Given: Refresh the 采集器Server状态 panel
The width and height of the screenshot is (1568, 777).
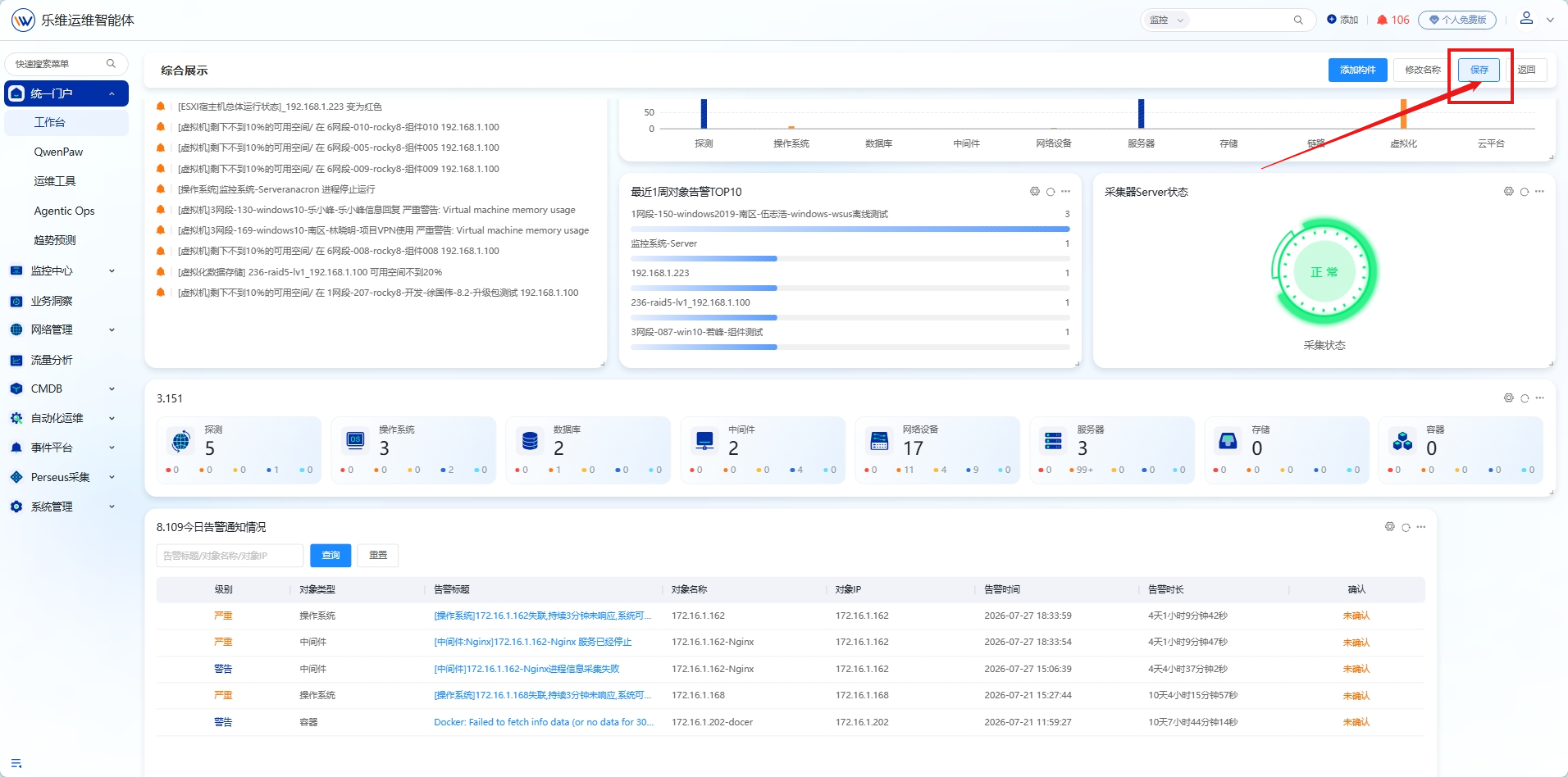Looking at the screenshot, I should [x=1525, y=192].
